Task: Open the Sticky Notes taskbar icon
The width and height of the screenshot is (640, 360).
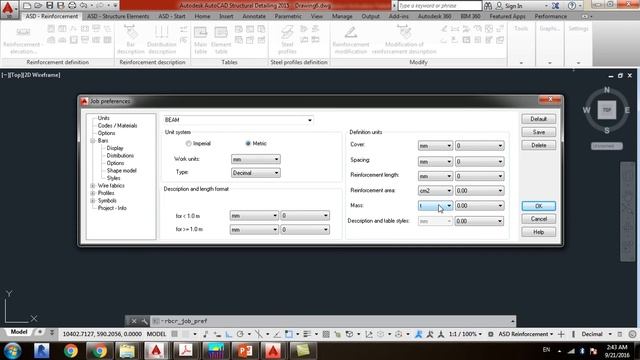Action: coord(303,351)
